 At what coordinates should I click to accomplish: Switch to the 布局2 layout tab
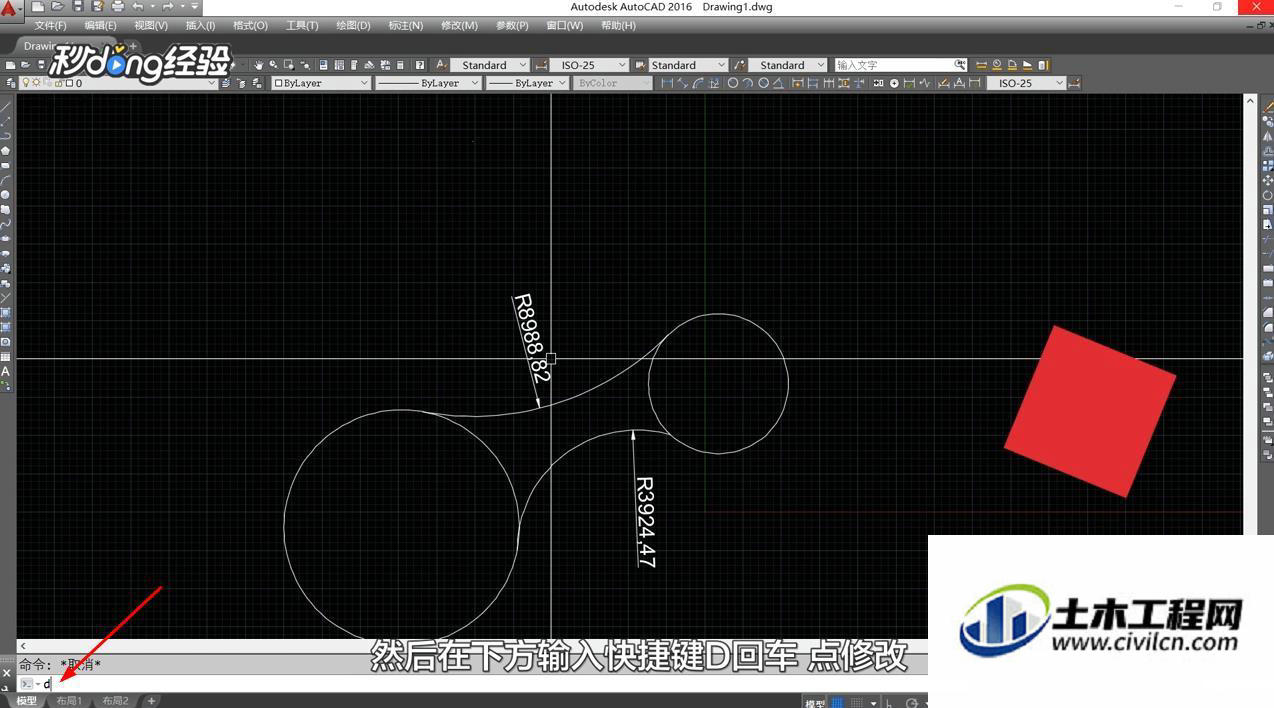(x=115, y=701)
